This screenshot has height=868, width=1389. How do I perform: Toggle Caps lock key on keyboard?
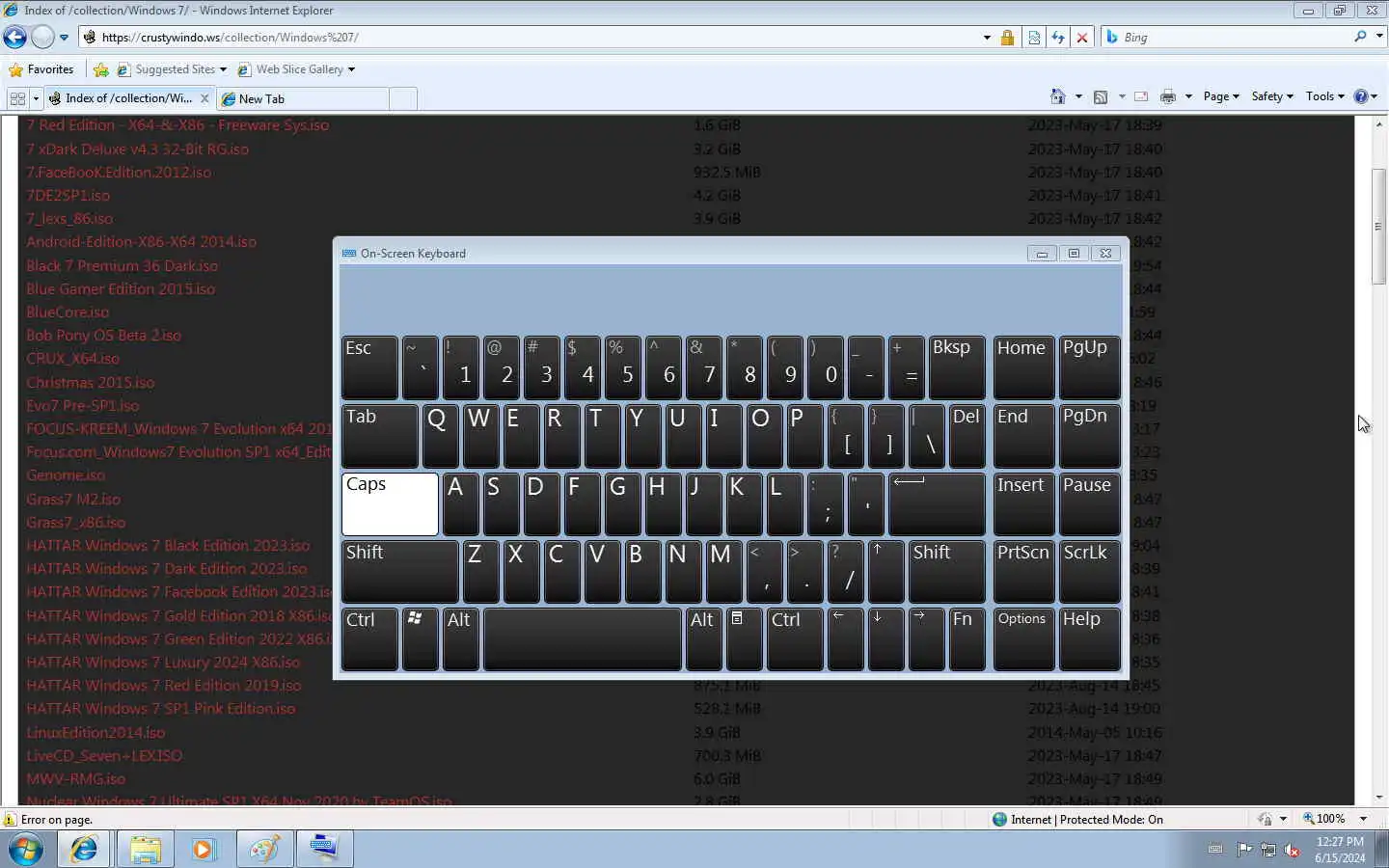point(390,504)
